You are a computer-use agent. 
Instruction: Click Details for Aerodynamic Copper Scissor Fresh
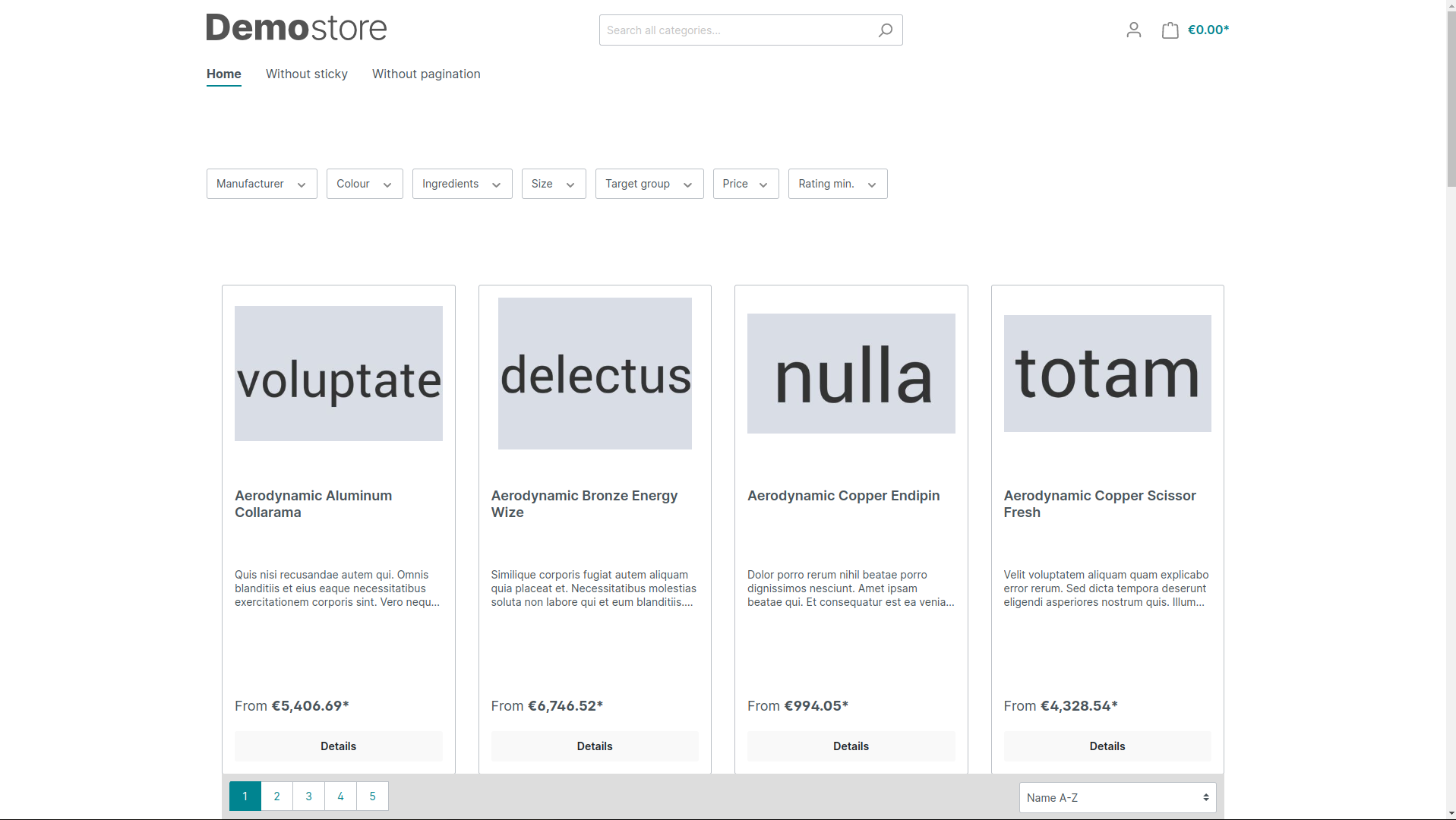coord(1107,746)
